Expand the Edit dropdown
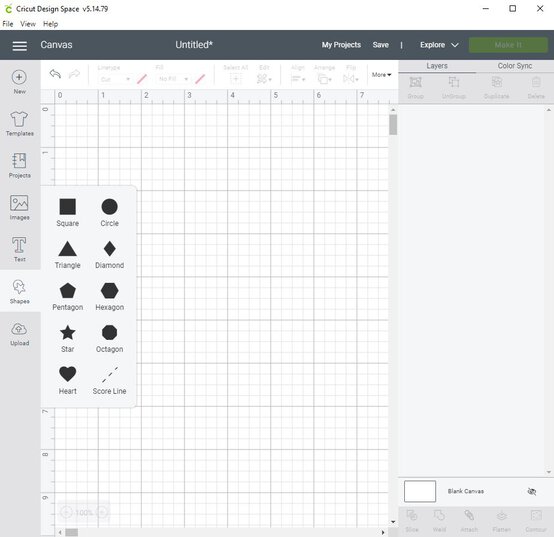 click(x=264, y=79)
